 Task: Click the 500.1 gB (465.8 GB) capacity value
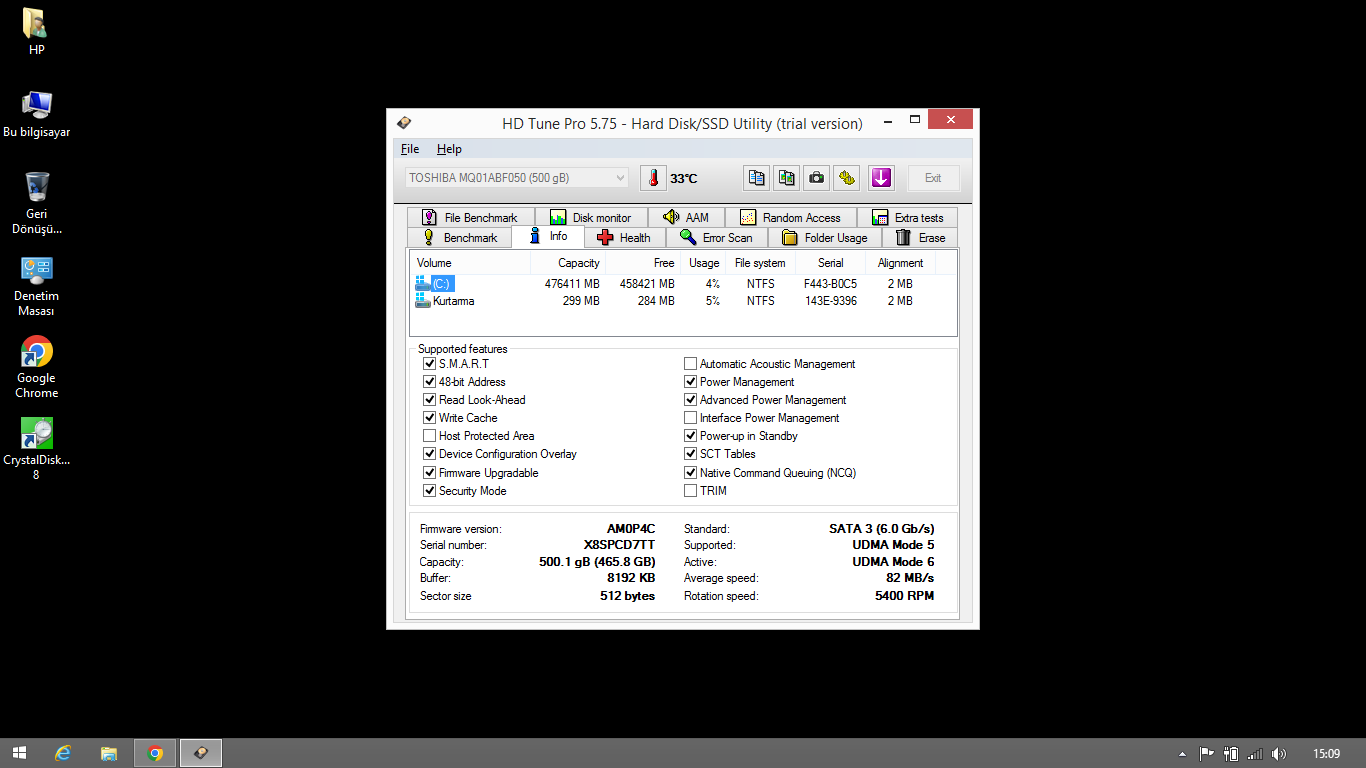point(597,562)
